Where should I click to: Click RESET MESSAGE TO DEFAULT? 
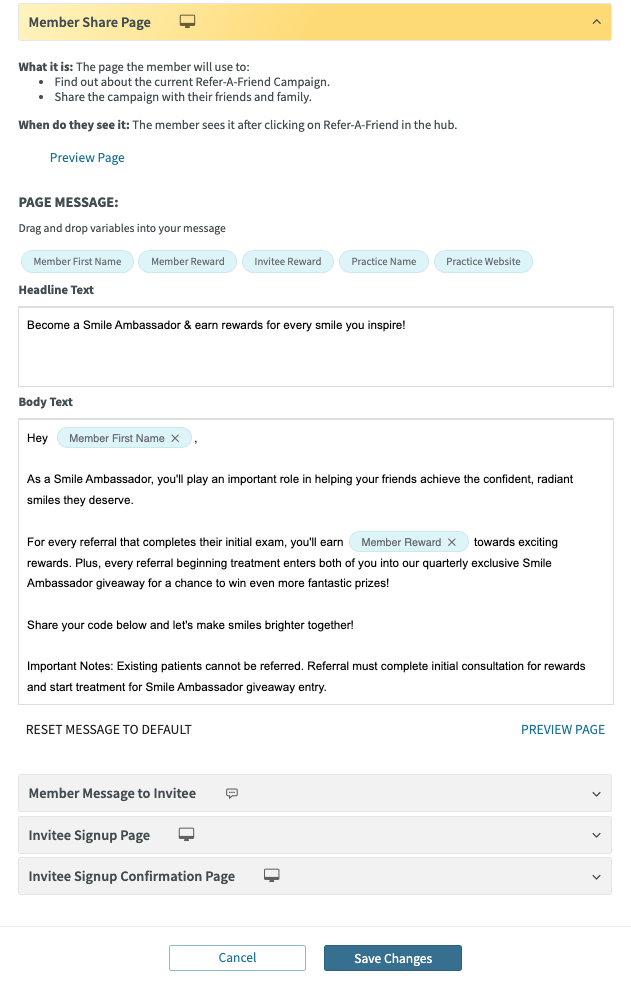(x=108, y=729)
